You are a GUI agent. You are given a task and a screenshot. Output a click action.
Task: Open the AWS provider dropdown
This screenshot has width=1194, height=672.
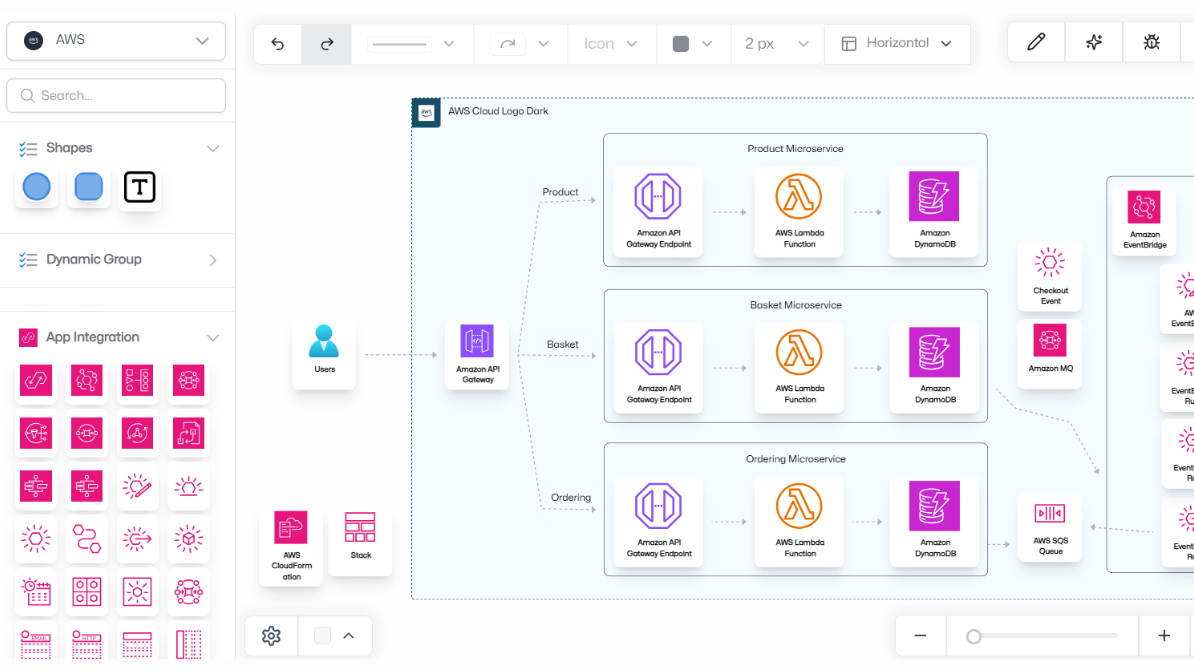pos(116,41)
